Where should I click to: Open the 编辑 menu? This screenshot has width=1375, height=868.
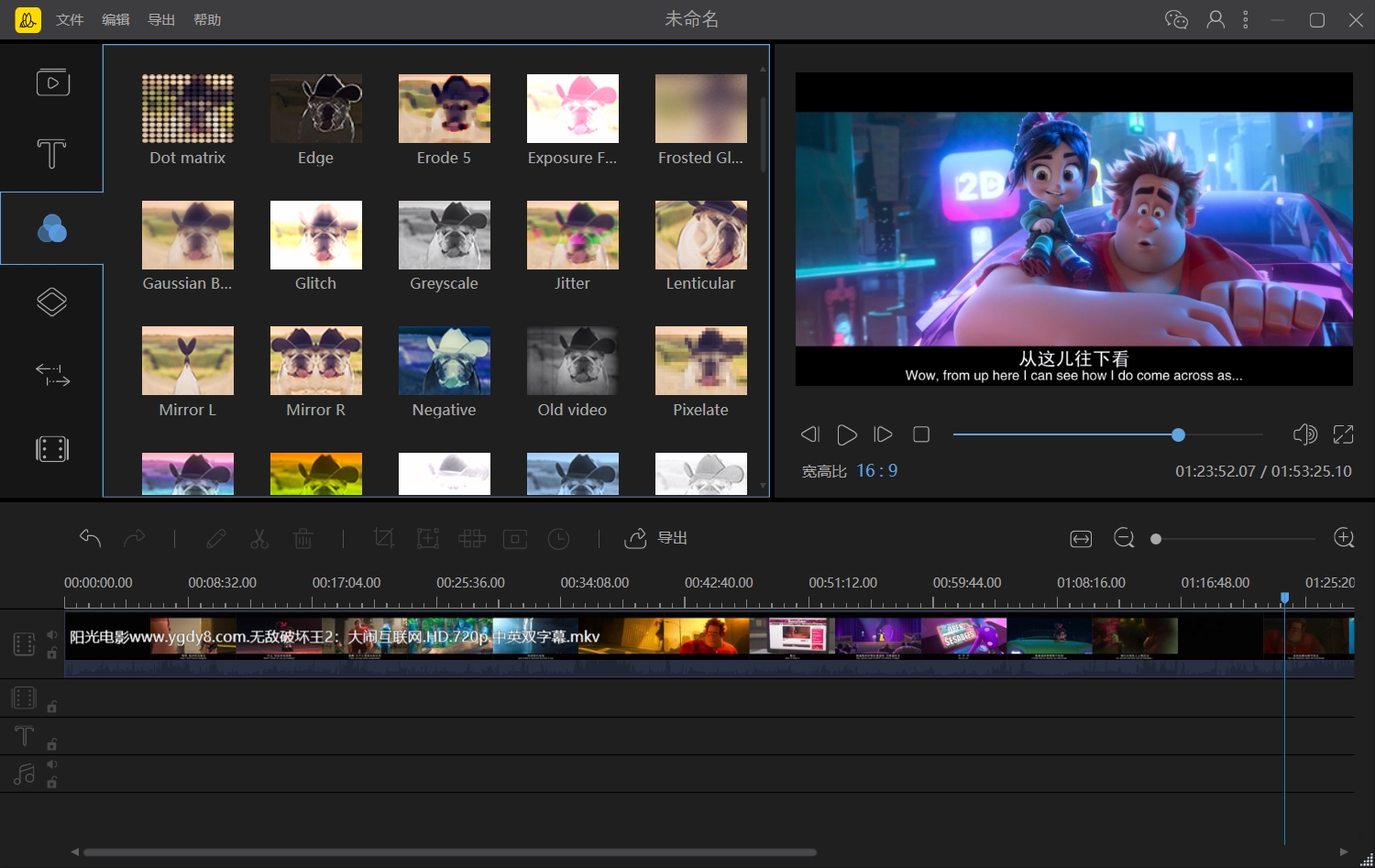[115, 19]
